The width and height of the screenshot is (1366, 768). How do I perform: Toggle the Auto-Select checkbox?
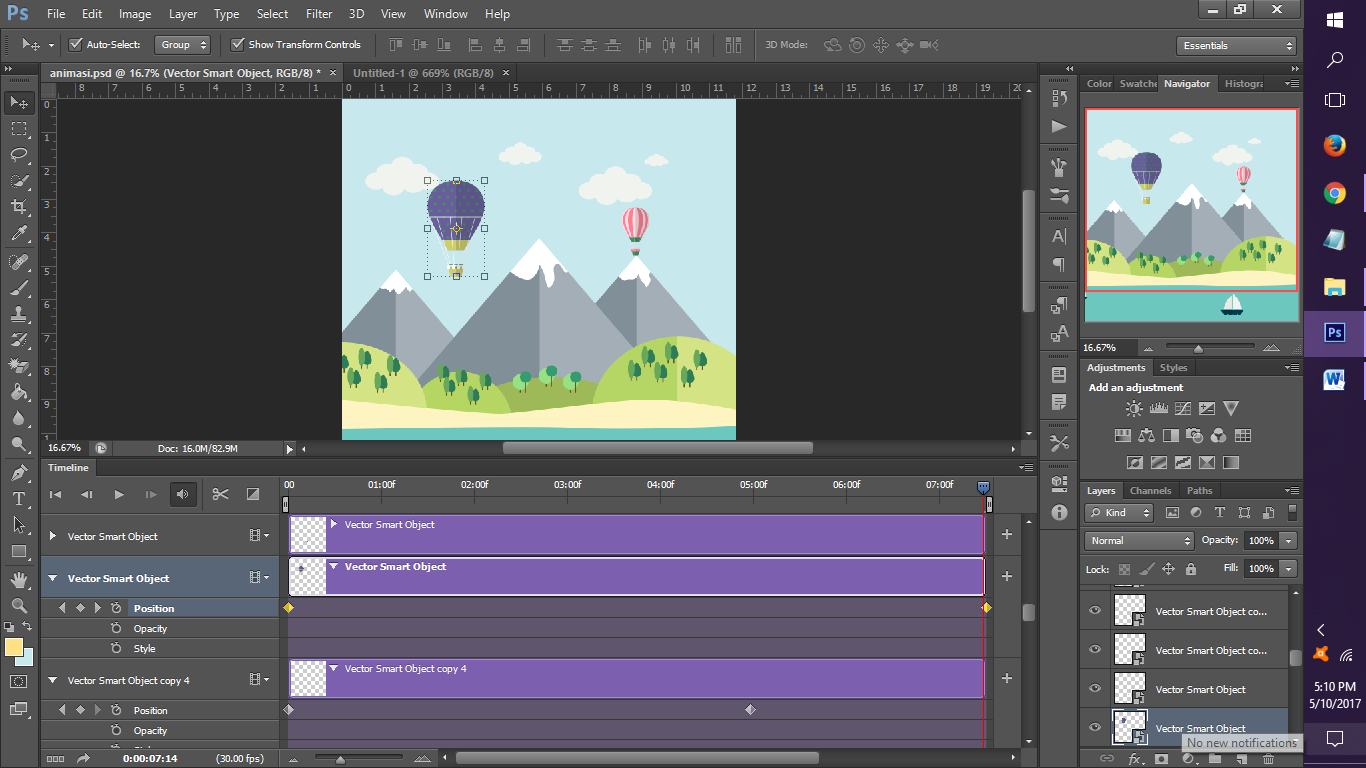click(x=75, y=45)
